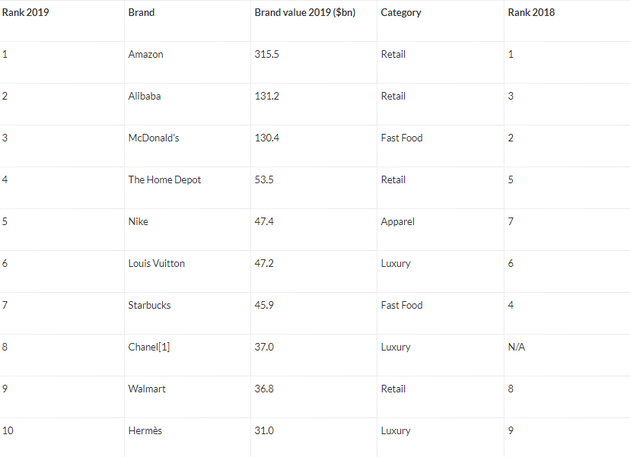
Task: Click the Rank 2019 column header
Action: pyautogui.click(x=25, y=13)
